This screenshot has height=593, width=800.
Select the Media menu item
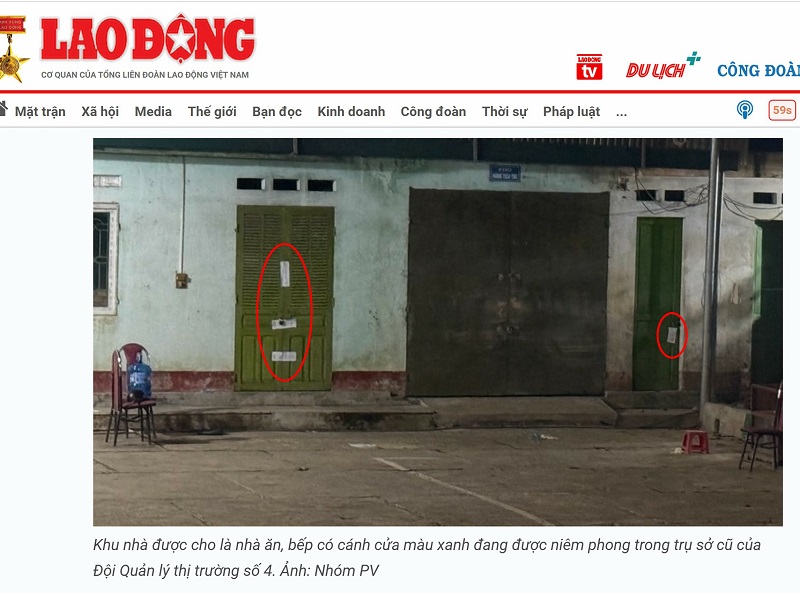click(x=153, y=112)
